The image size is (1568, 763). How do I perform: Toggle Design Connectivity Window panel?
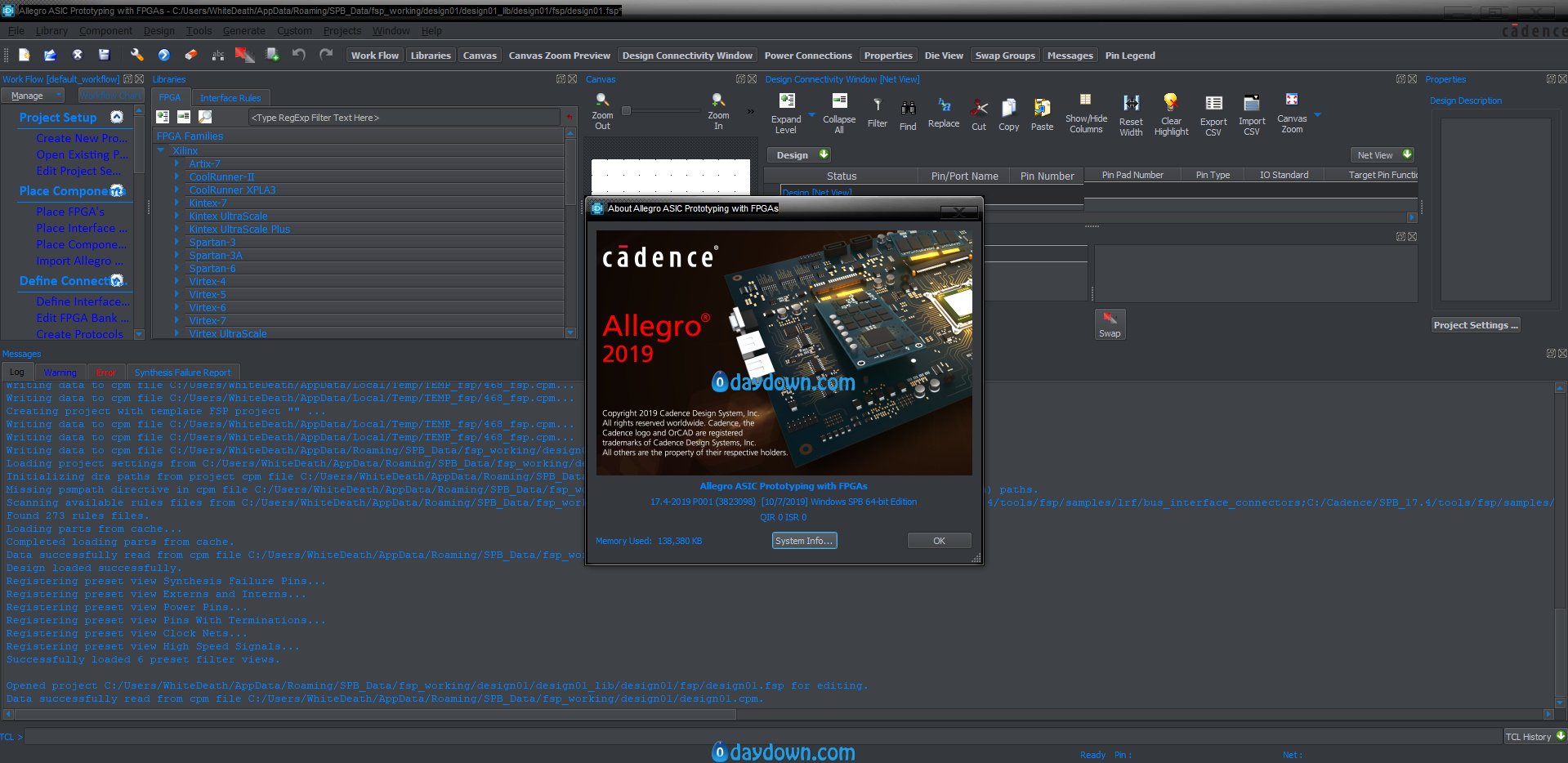(687, 56)
